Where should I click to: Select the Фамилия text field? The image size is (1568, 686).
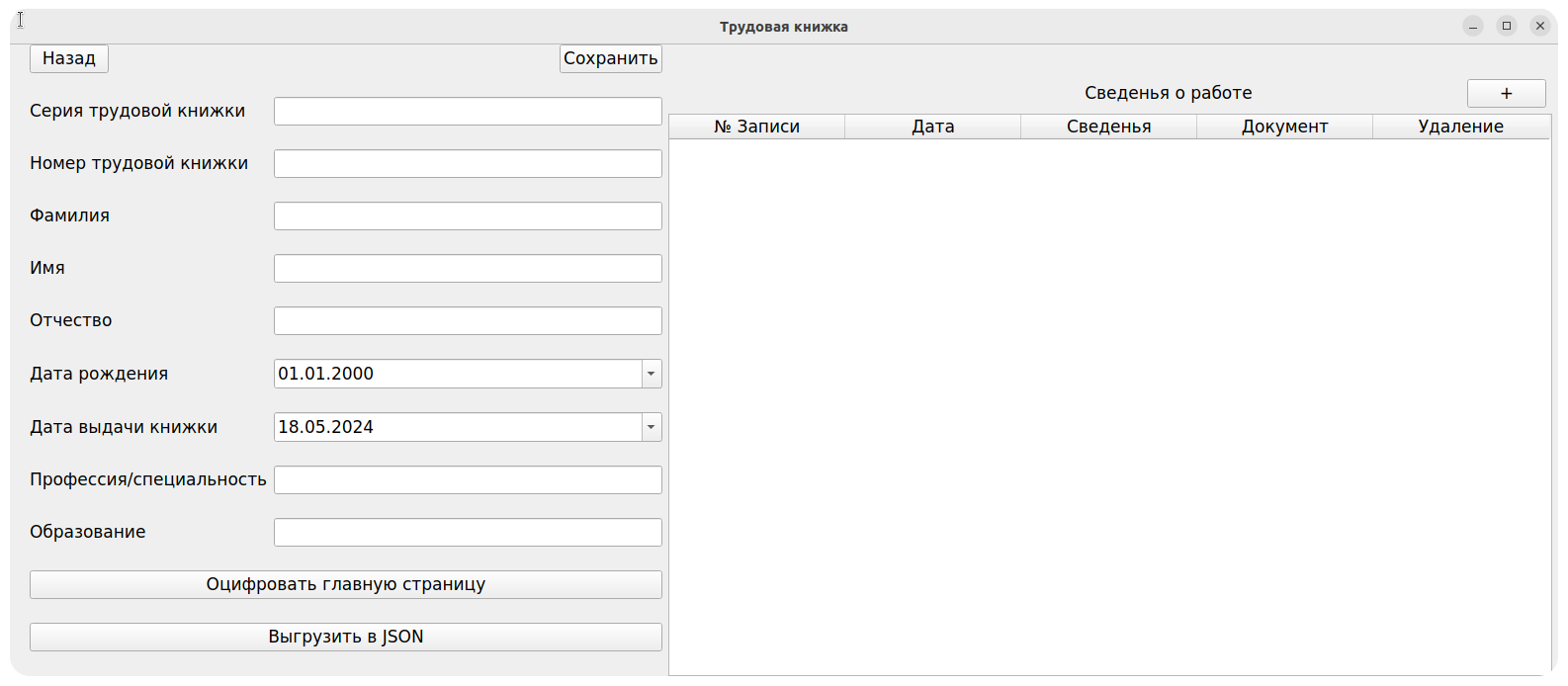[468, 215]
